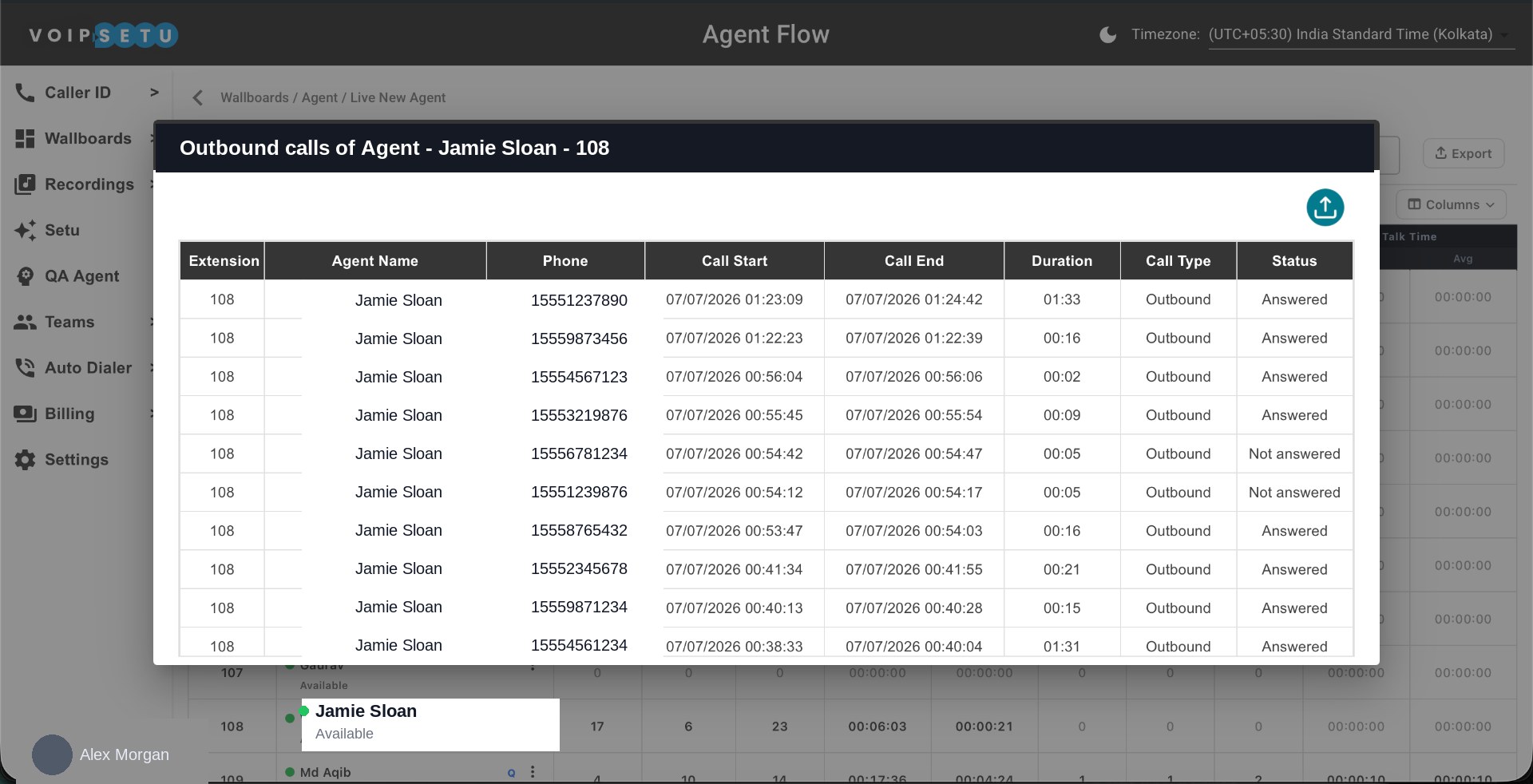Click the Teams people icon
1533x784 pixels.
click(x=25, y=322)
